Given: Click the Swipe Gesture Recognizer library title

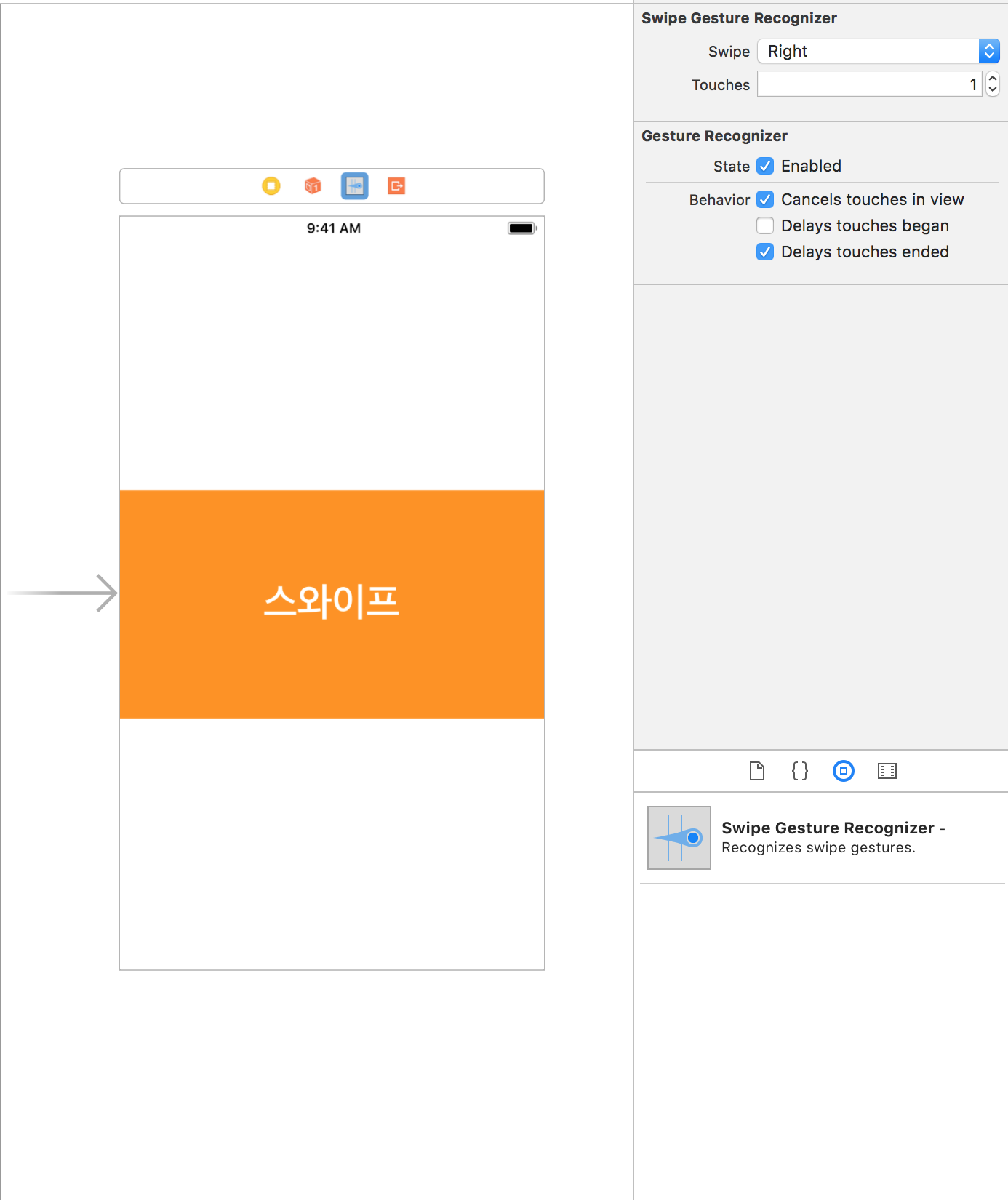Looking at the screenshot, I should pyautogui.click(x=828, y=828).
